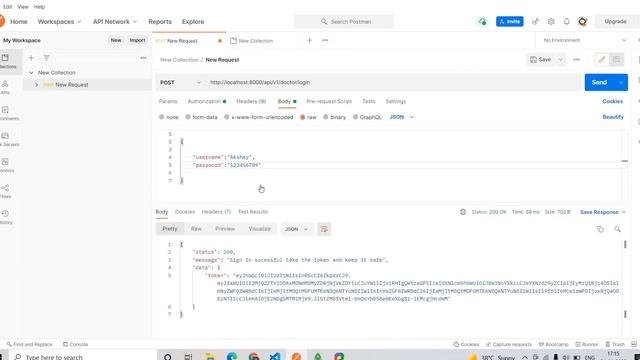640x360 pixels.
Task: Select the raw body type radio
Action: 302,117
